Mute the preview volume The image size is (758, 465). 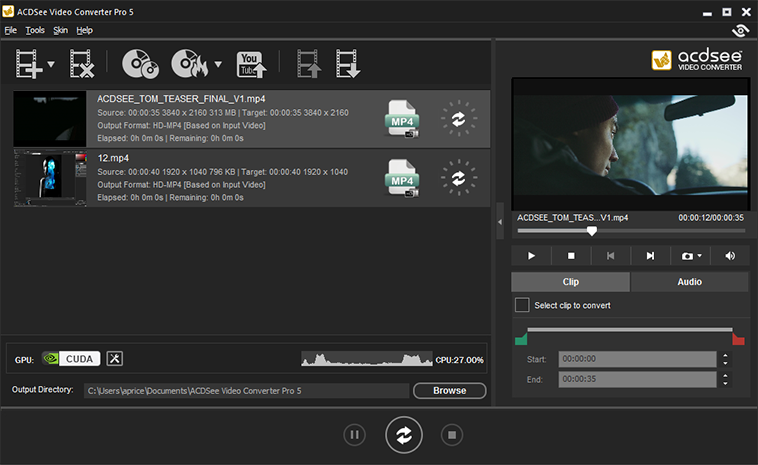[x=730, y=256]
